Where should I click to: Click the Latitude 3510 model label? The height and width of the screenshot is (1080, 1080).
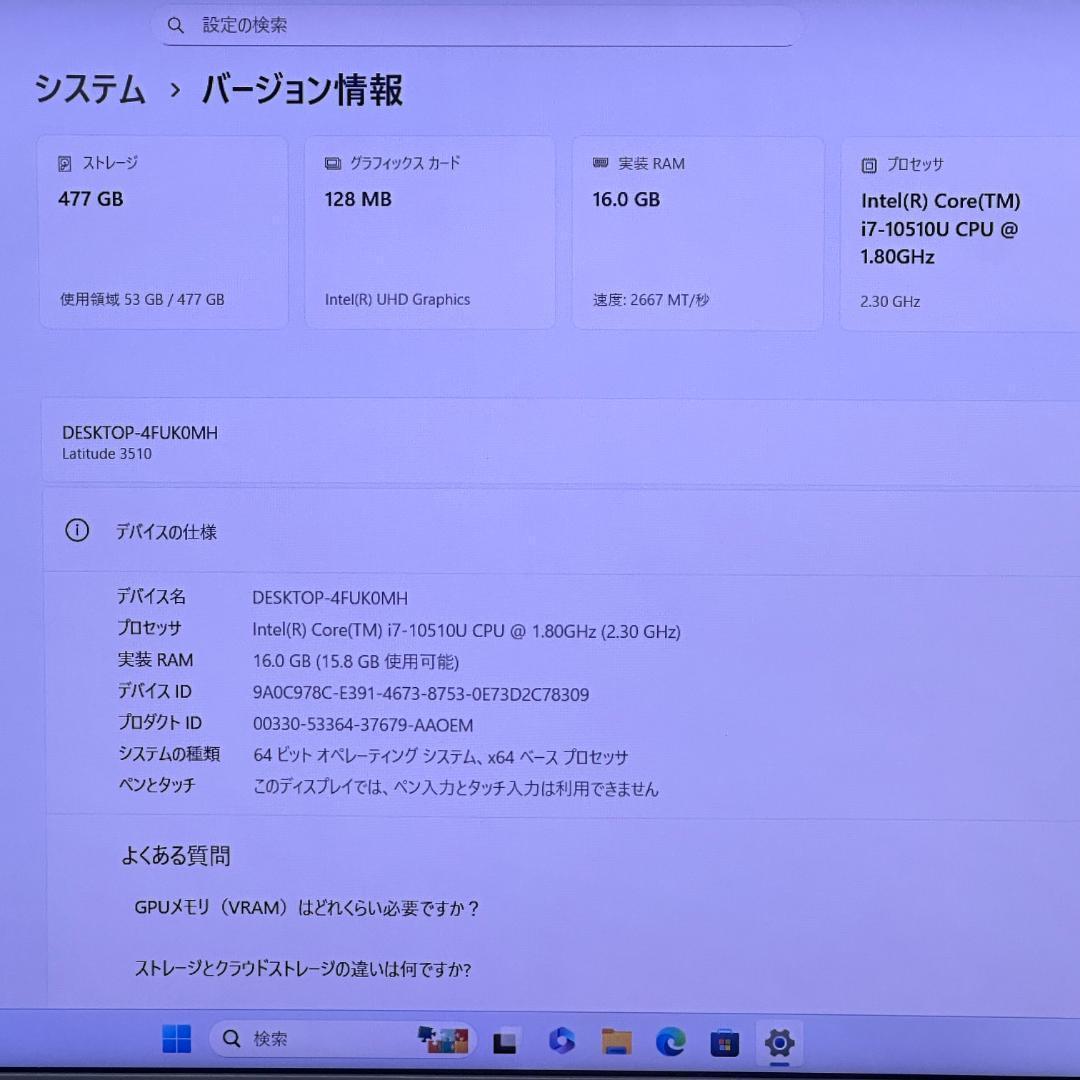pyautogui.click(x=107, y=454)
